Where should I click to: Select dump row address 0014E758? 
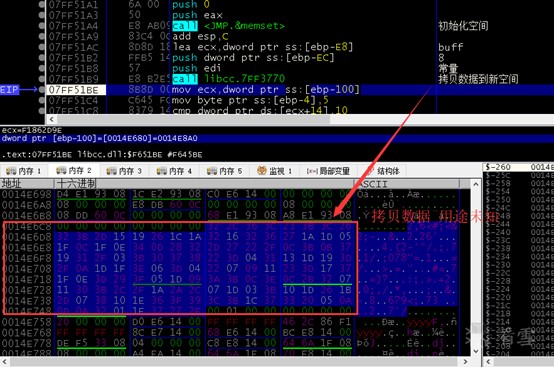click(26, 322)
